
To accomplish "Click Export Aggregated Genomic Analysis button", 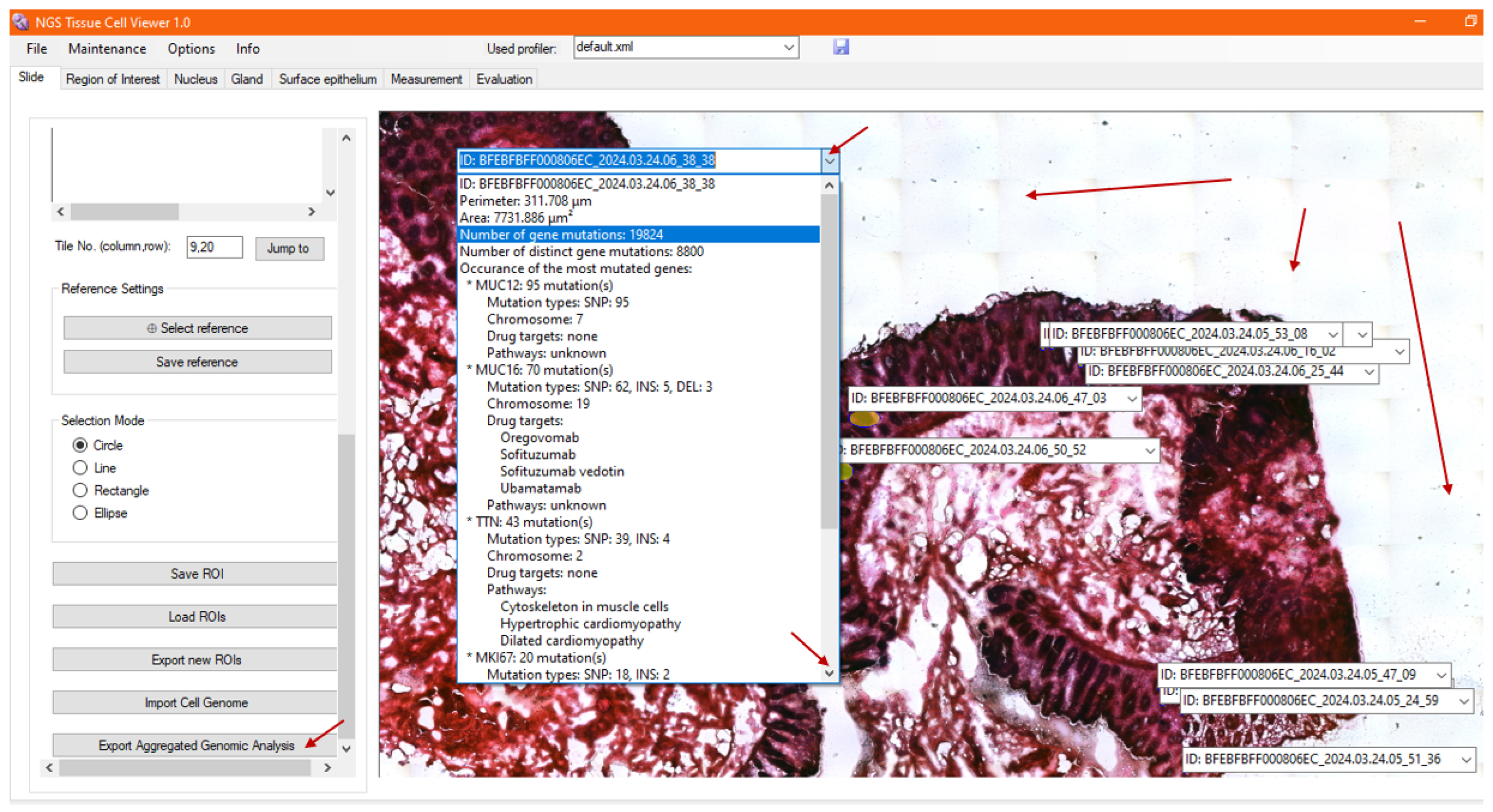I will [x=196, y=746].
